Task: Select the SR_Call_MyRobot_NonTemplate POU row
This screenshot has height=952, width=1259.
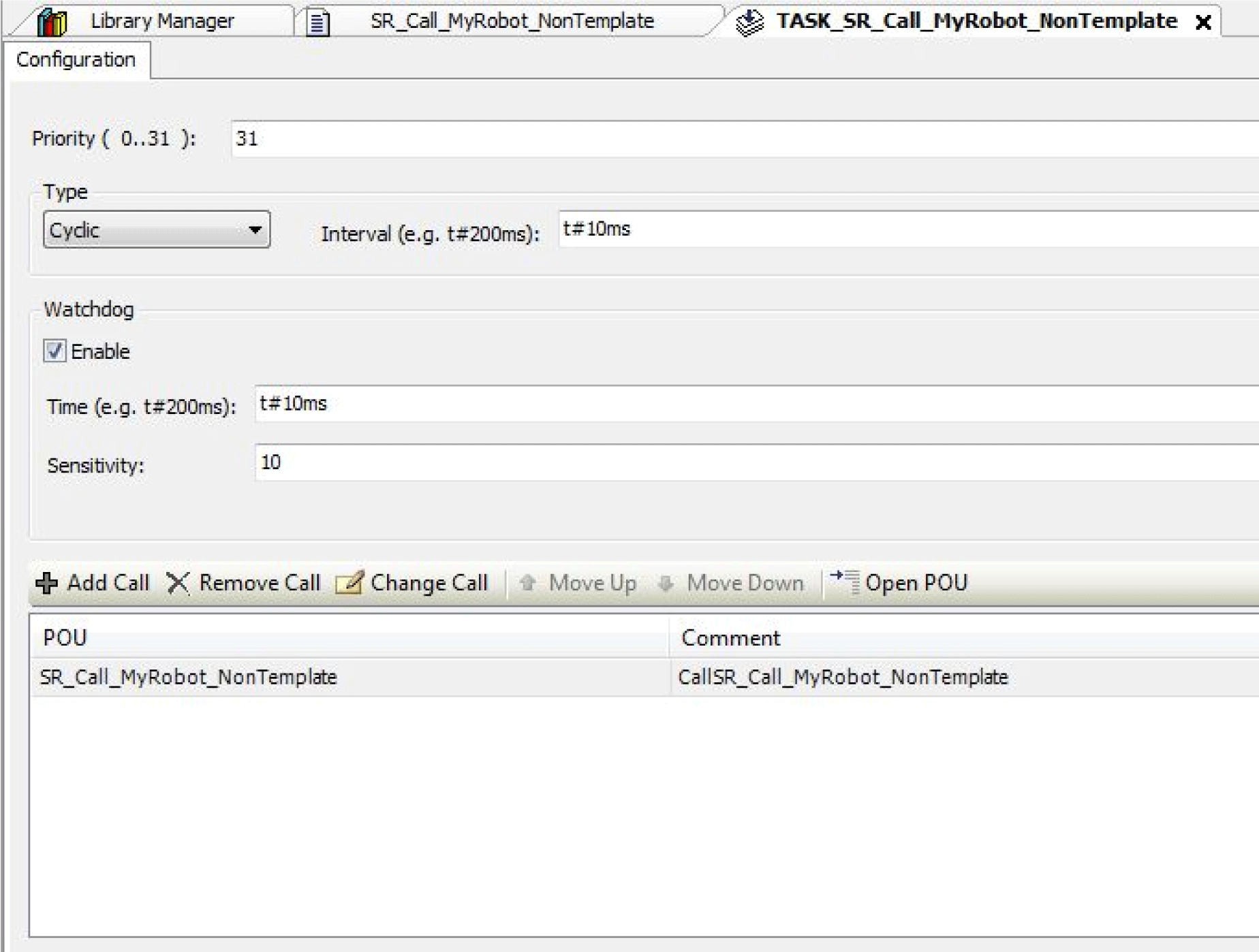Action: [189, 677]
